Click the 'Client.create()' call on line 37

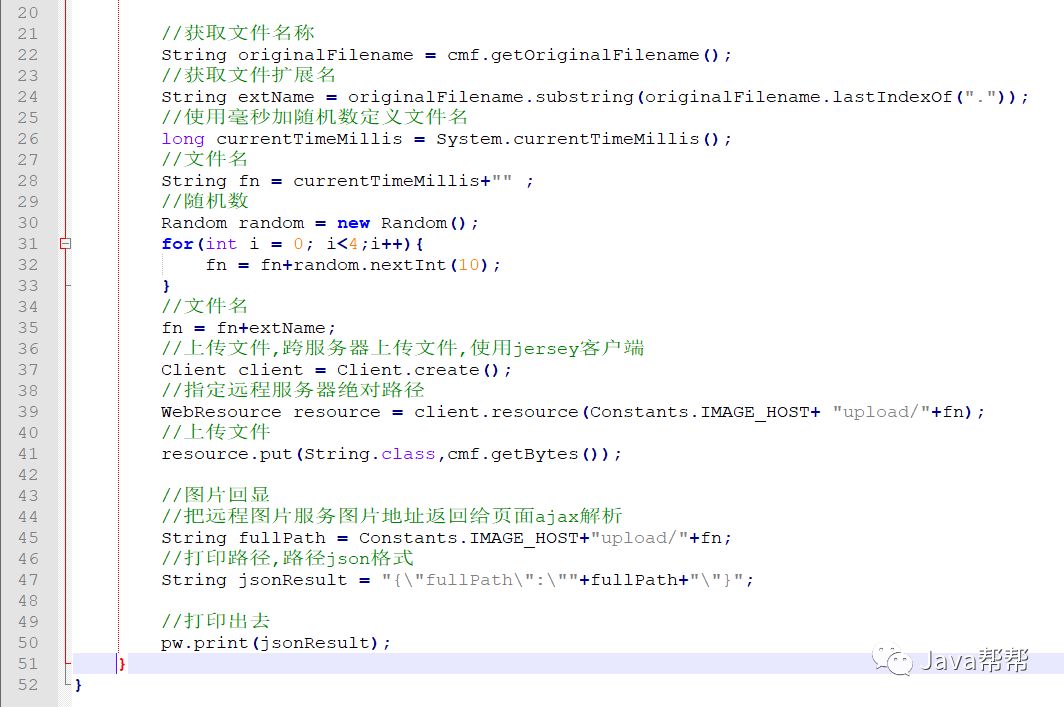(x=424, y=370)
